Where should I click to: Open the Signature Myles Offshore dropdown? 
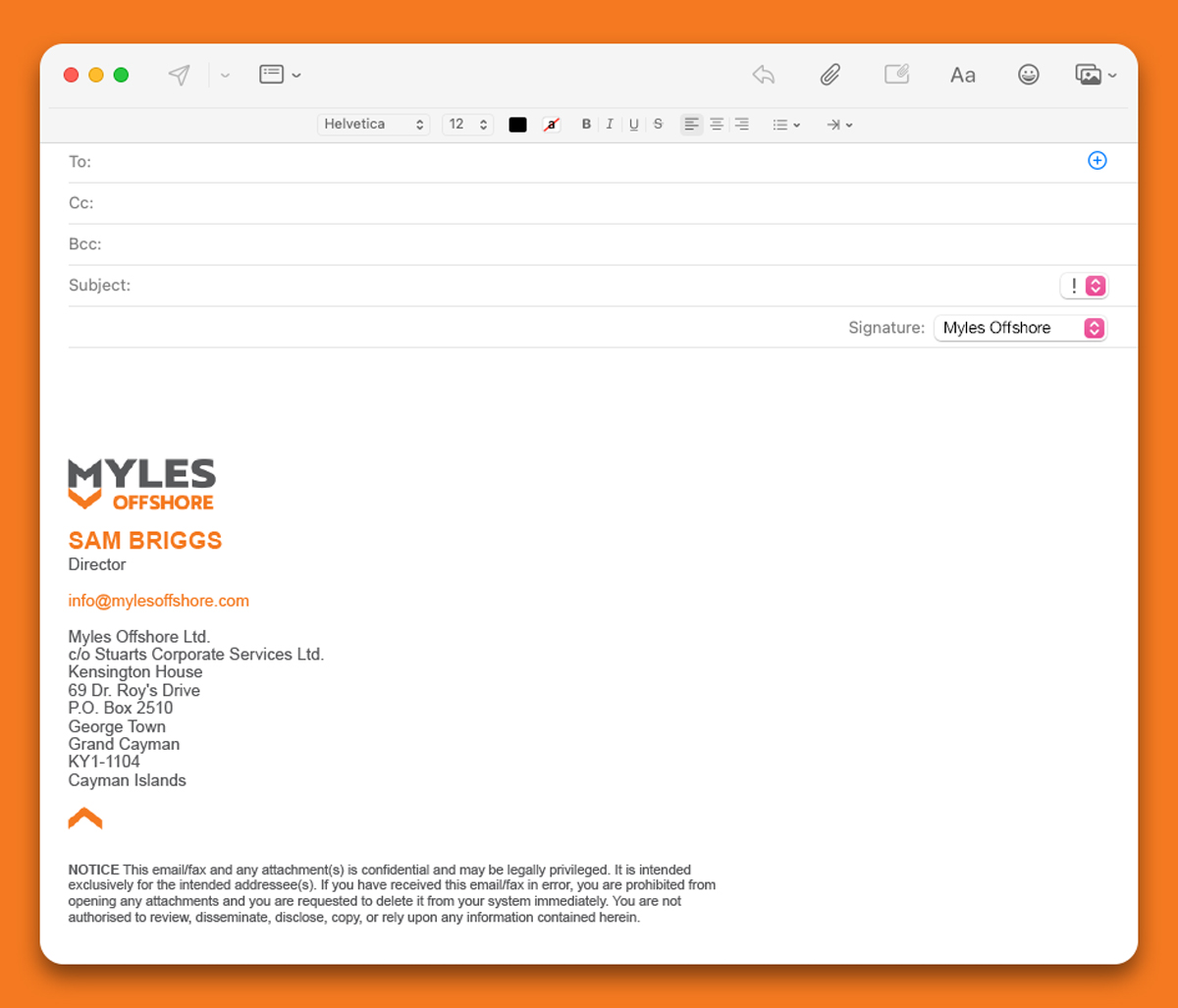(x=1020, y=328)
